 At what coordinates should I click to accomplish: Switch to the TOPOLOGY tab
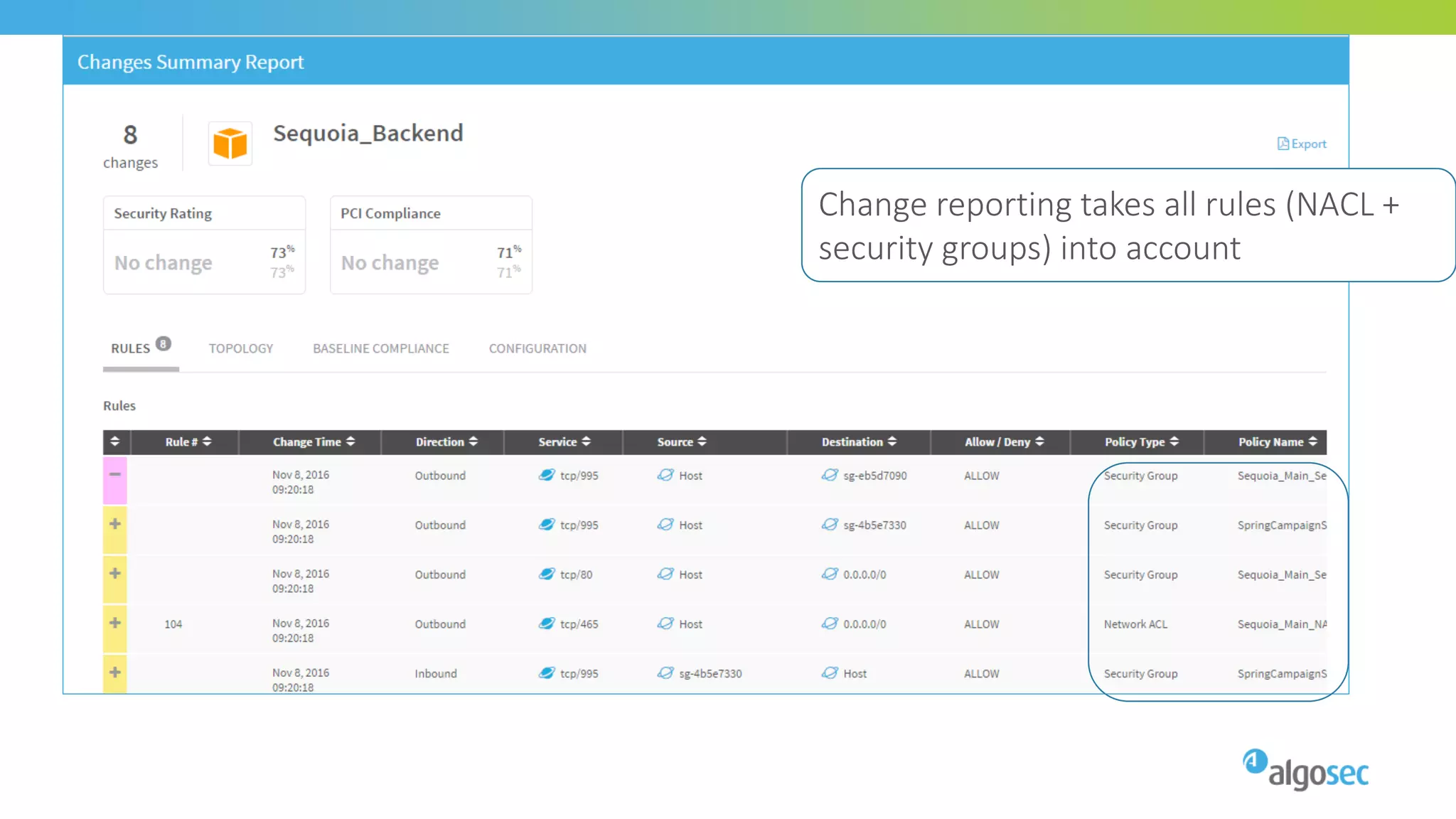(241, 348)
